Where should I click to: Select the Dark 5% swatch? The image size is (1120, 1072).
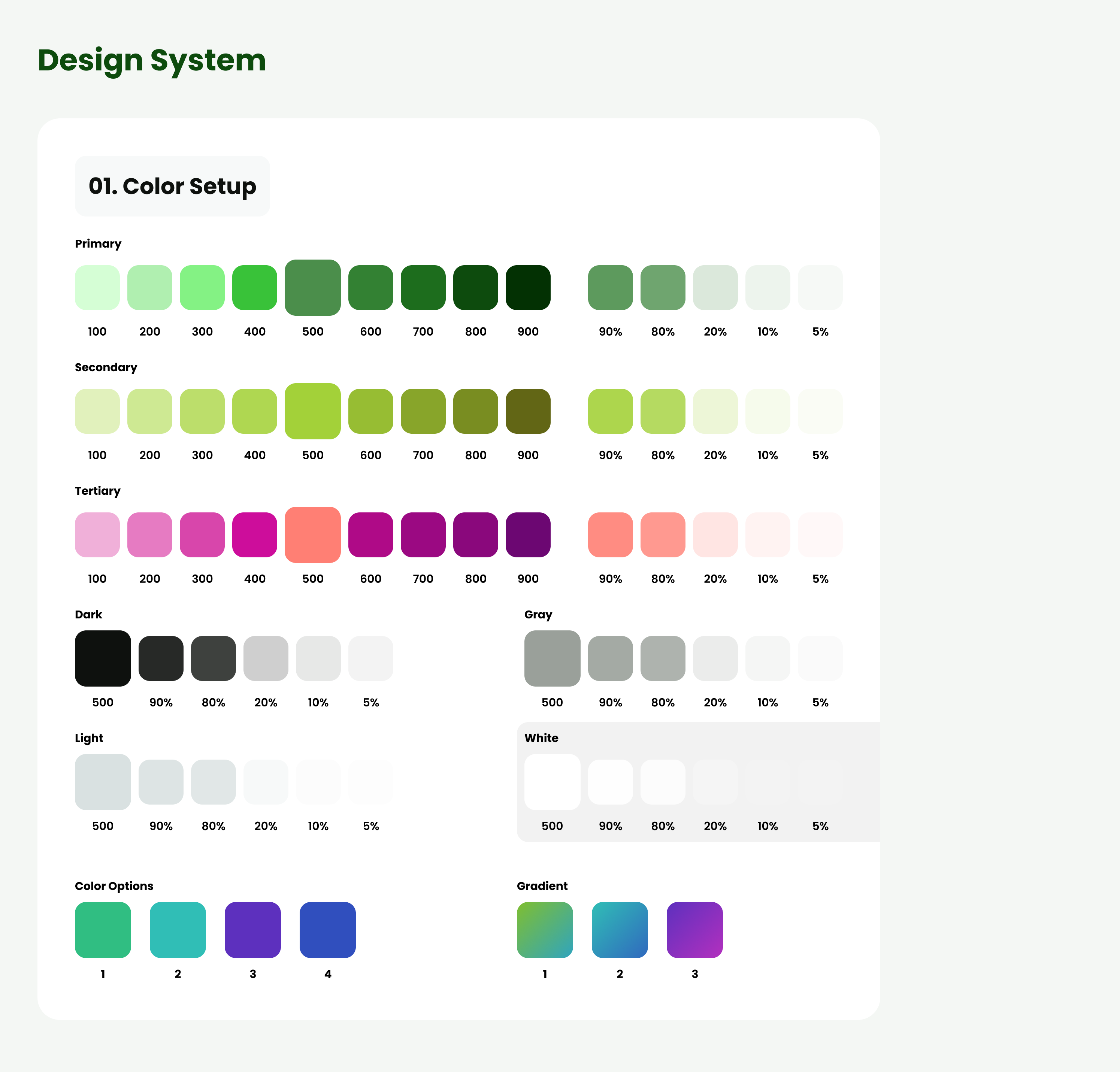pyautogui.click(x=371, y=658)
